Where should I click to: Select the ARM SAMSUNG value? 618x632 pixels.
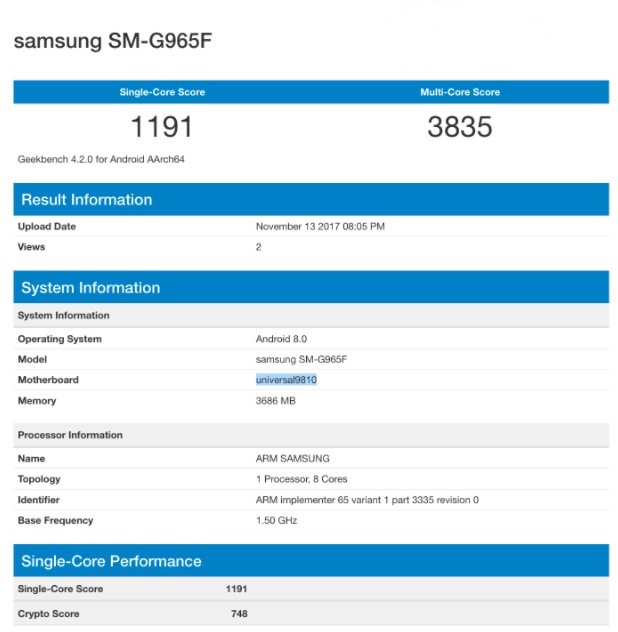point(293,459)
